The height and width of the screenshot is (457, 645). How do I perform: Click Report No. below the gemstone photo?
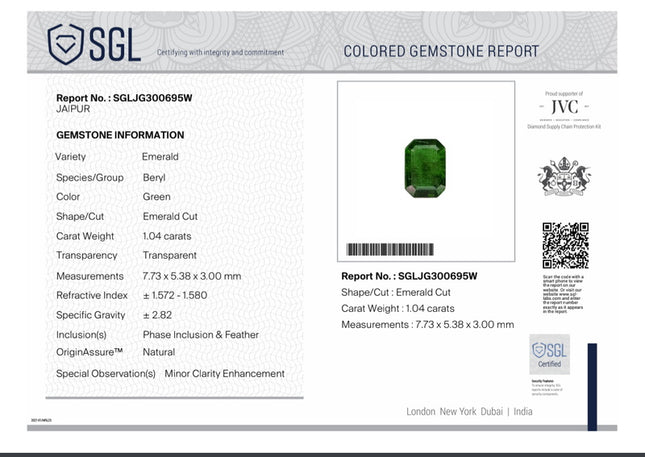click(409, 276)
